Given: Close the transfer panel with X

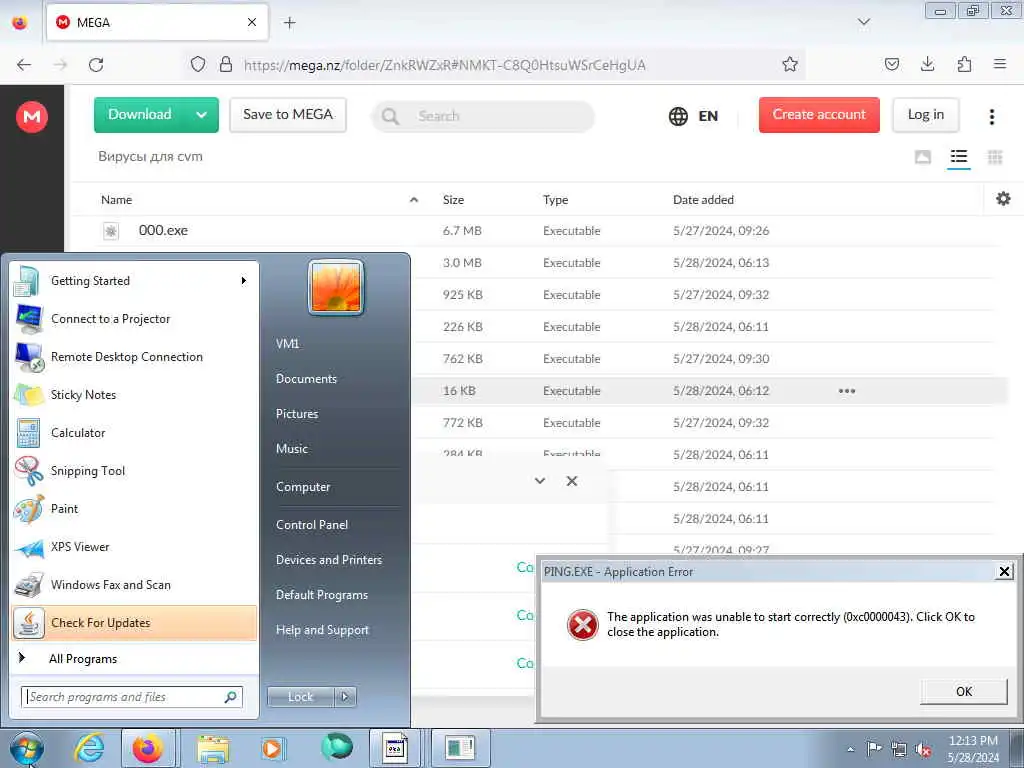Looking at the screenshot, I should pos(571,481).
